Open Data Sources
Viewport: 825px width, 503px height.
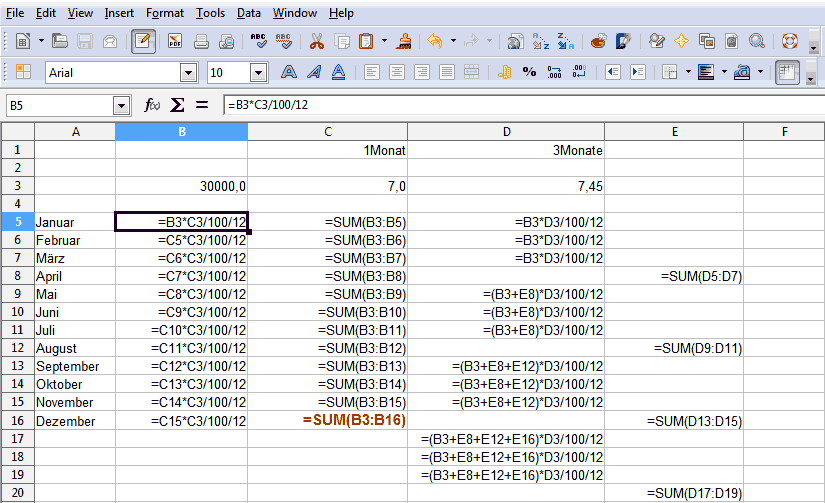731,41
